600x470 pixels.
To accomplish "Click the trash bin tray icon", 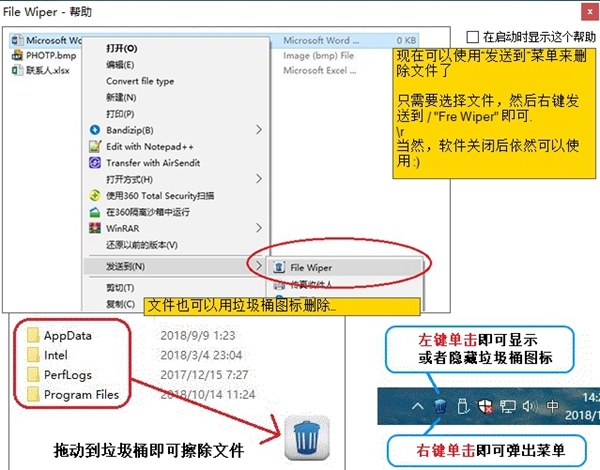I will point(440,406).
